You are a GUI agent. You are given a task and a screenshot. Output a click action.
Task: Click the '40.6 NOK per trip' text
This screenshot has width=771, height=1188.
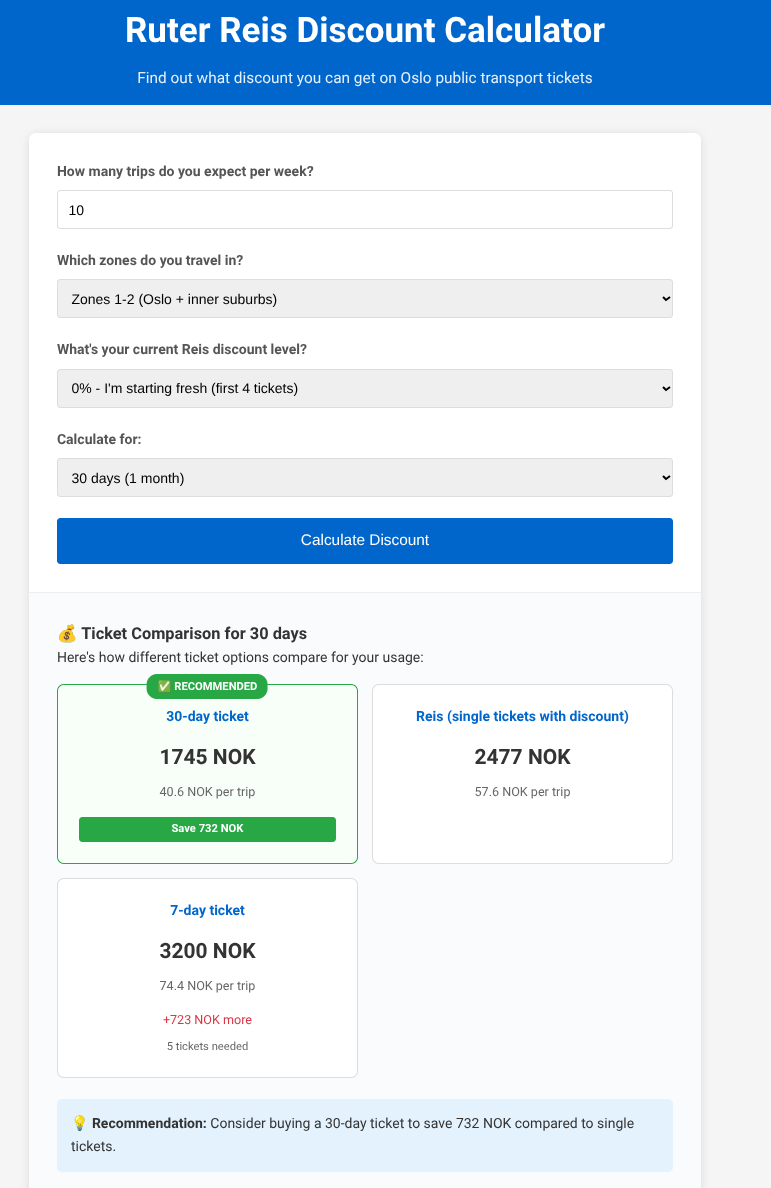point(208,792)
